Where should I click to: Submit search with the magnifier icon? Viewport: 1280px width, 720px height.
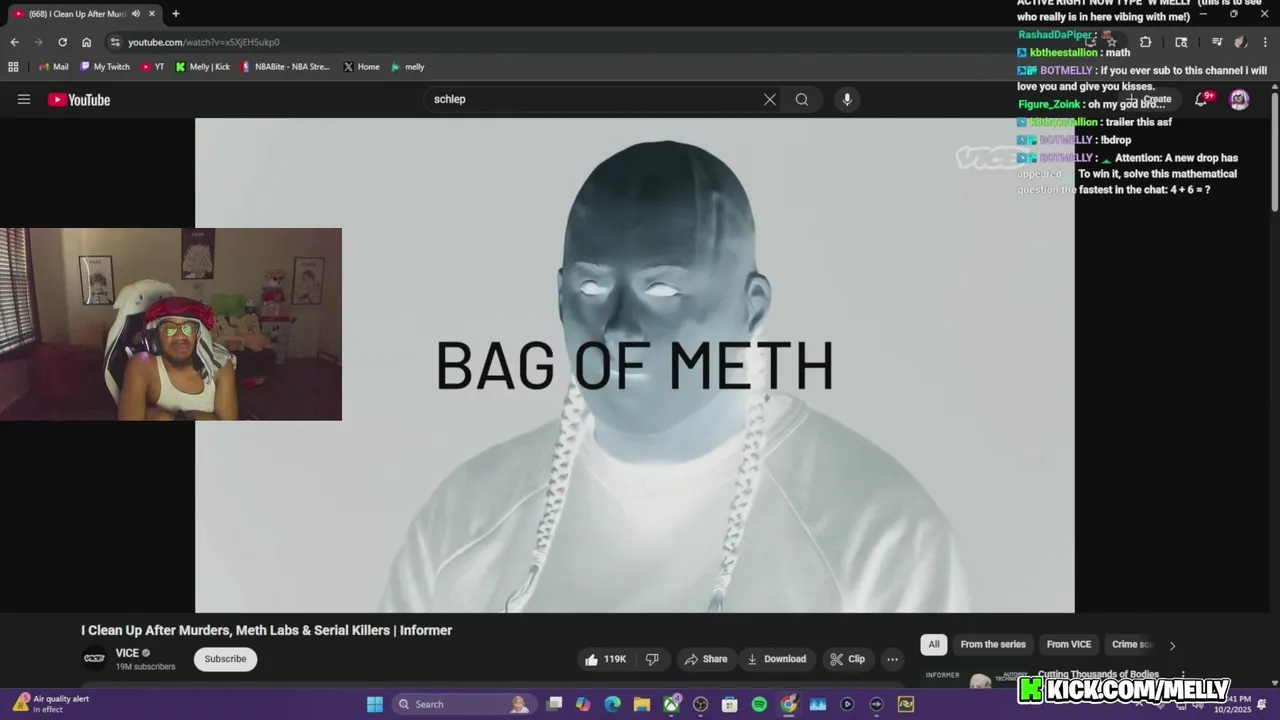[802, 99]
